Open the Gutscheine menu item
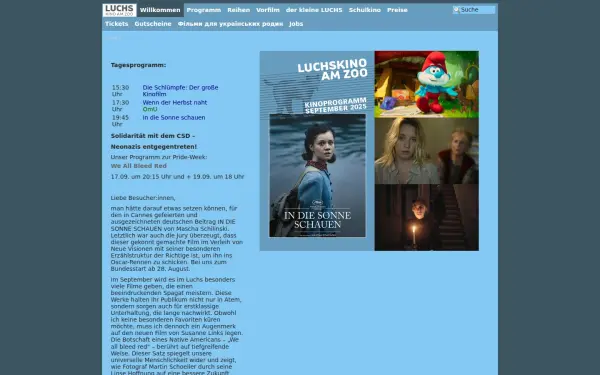Viewport: 600px width, 375px height. 153,24
